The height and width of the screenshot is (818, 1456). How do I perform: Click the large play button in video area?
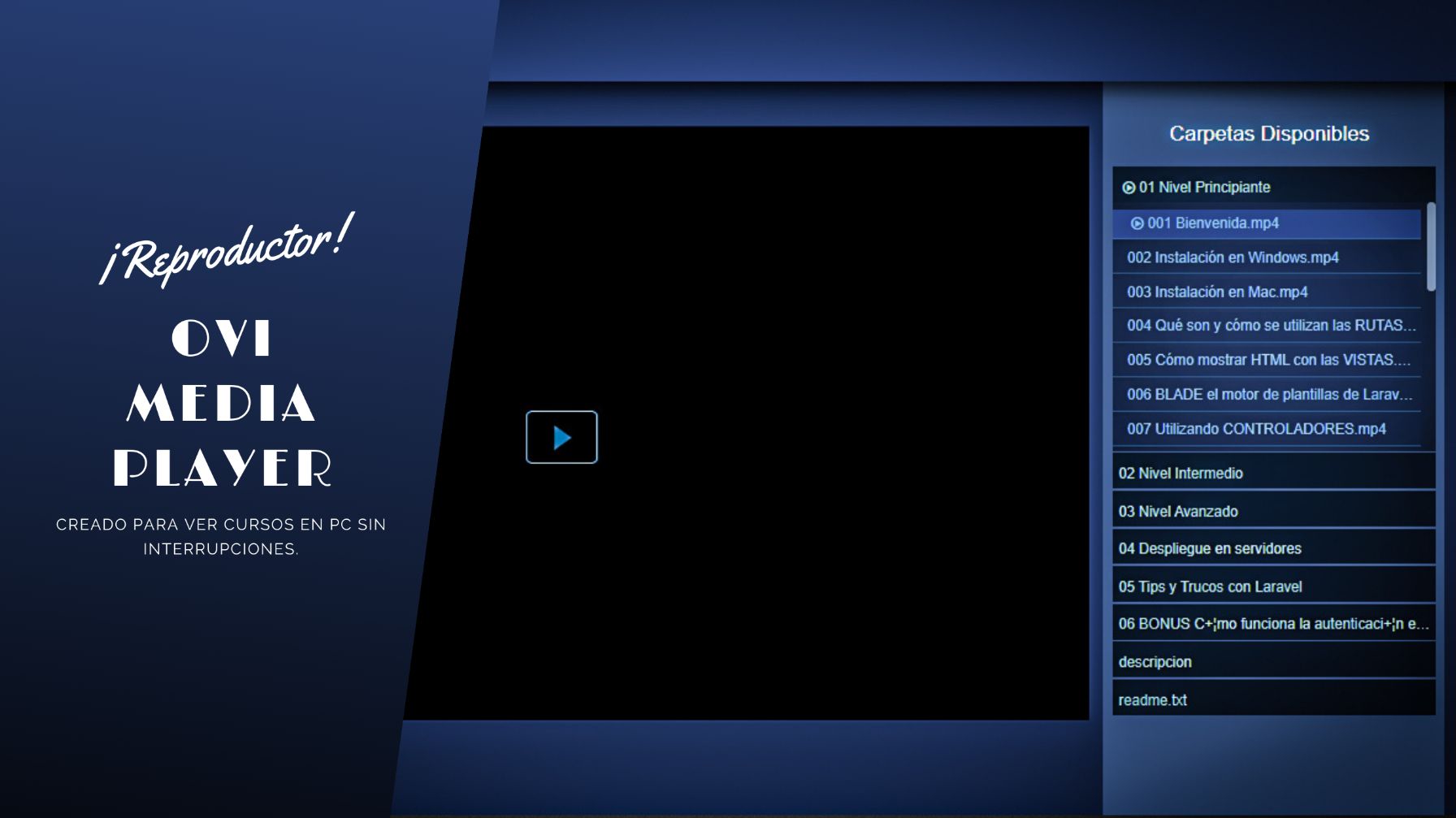[561, 437]
